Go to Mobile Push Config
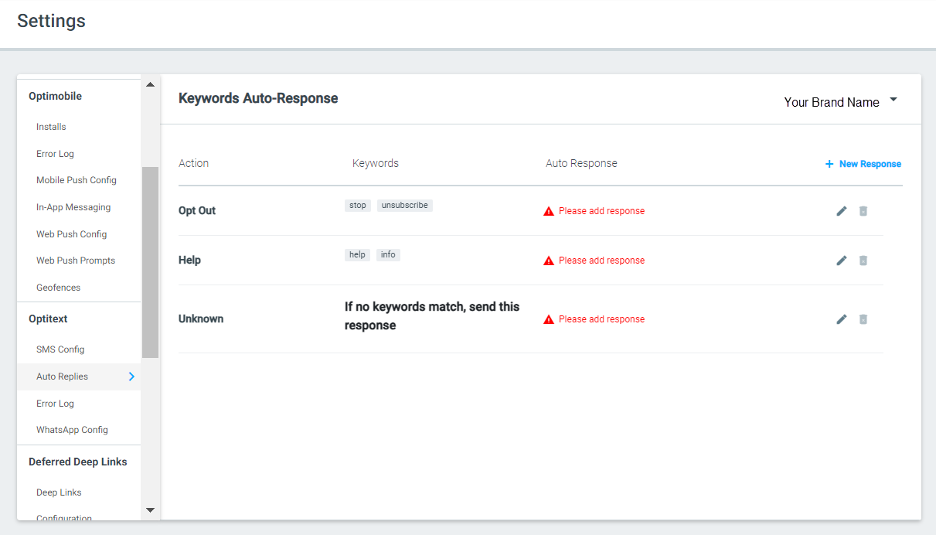Image resolution: width=936 pixels, height=536 pixels. 76,180
